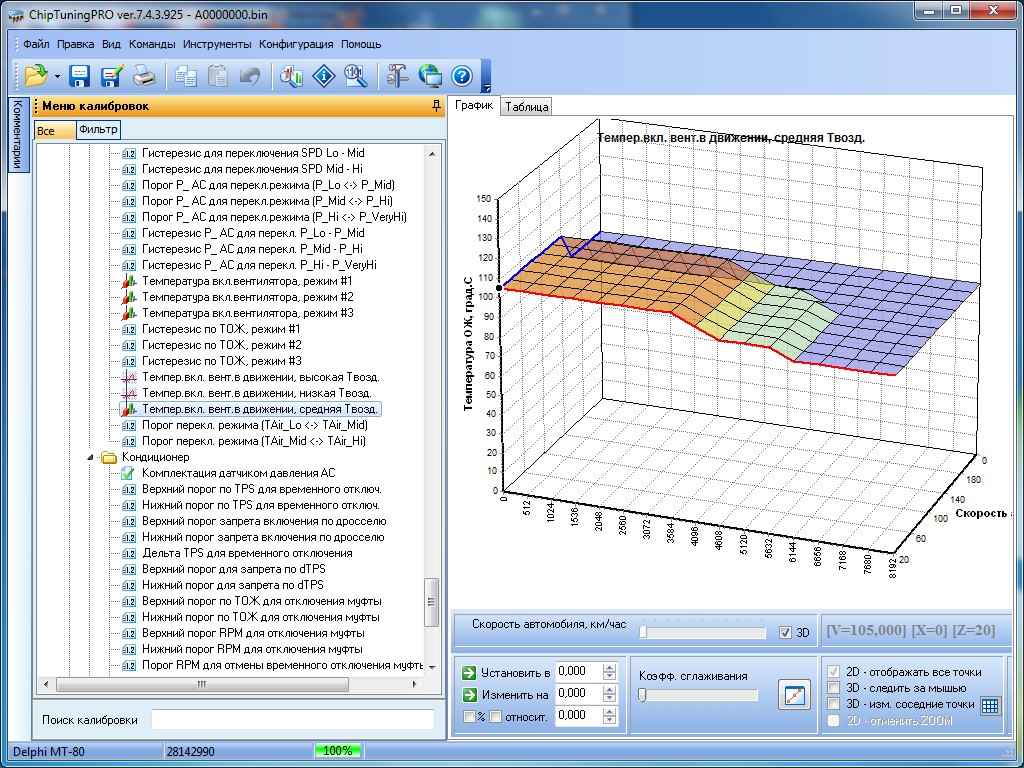Click the printer icon in the toolbar
This screenshot has width=1024, height=768.
[x=144, y=76]
